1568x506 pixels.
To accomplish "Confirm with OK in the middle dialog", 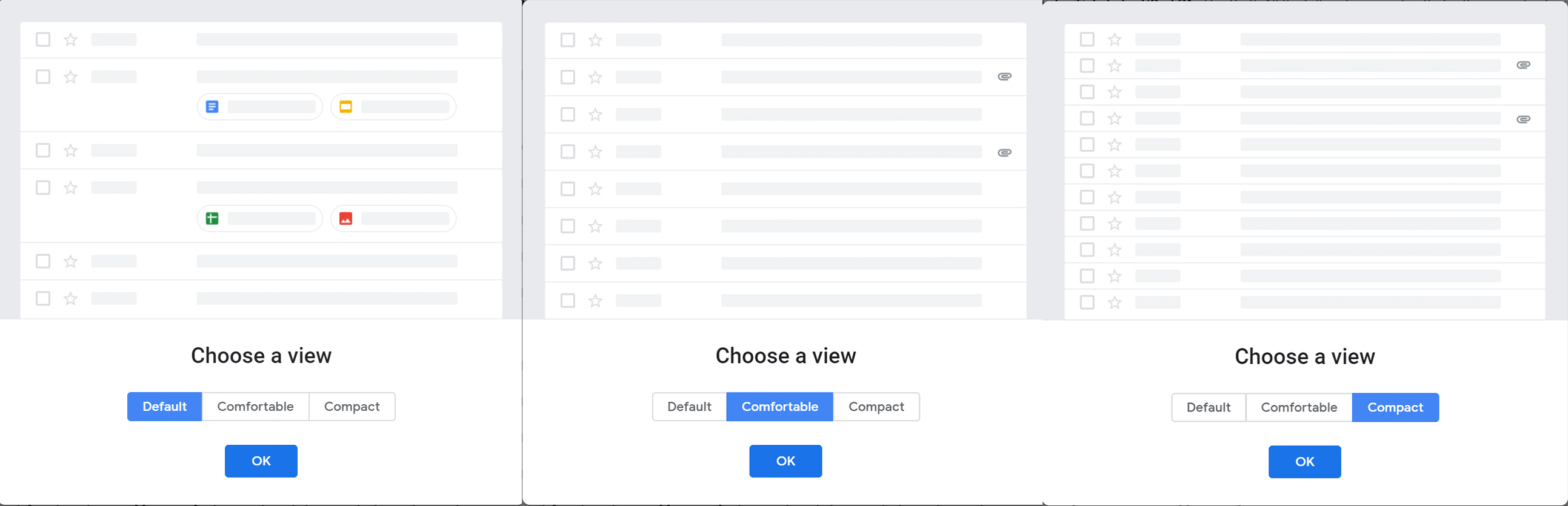I will point(786,461).
